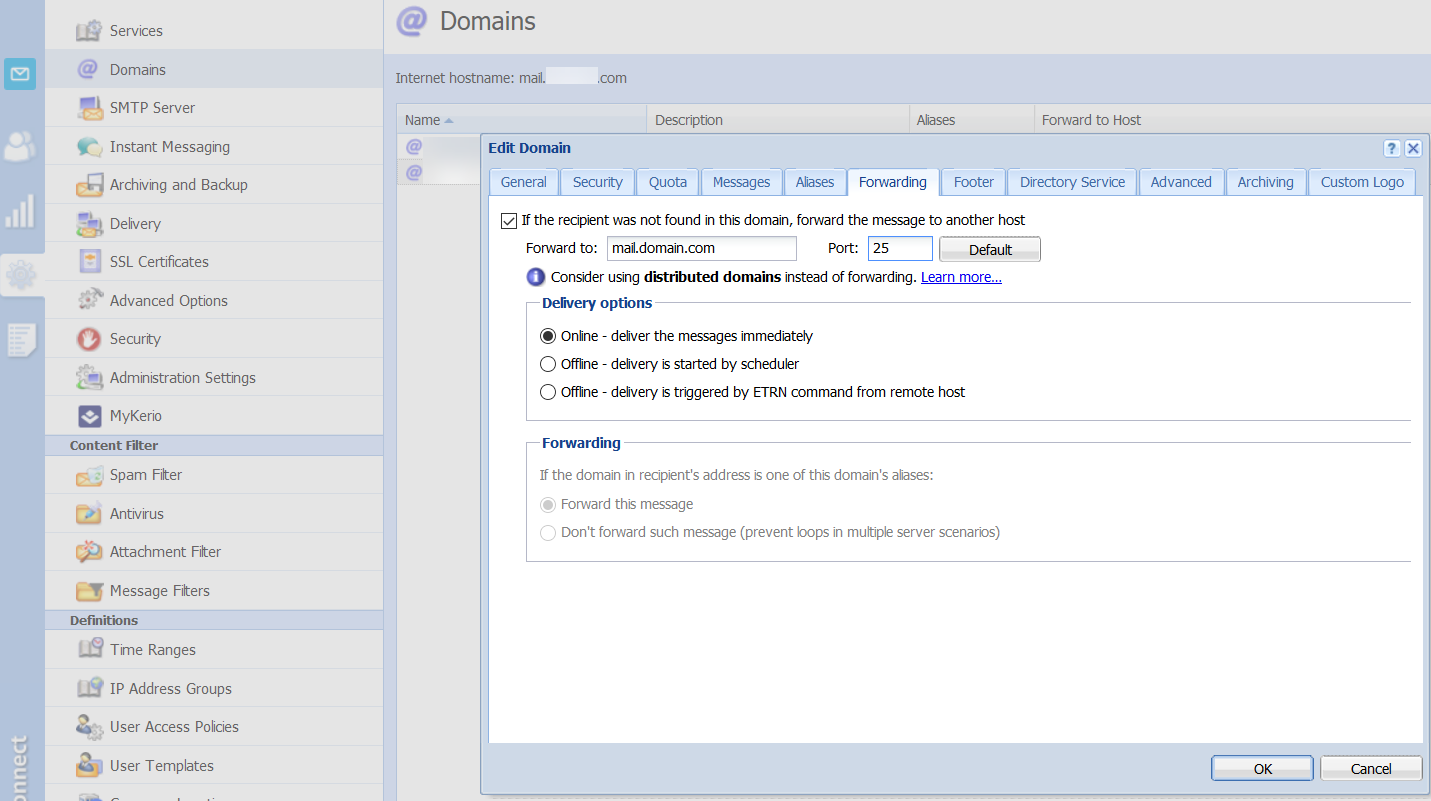
Task: Click the mail envelope icon in left rail
Action: (20, 74)
